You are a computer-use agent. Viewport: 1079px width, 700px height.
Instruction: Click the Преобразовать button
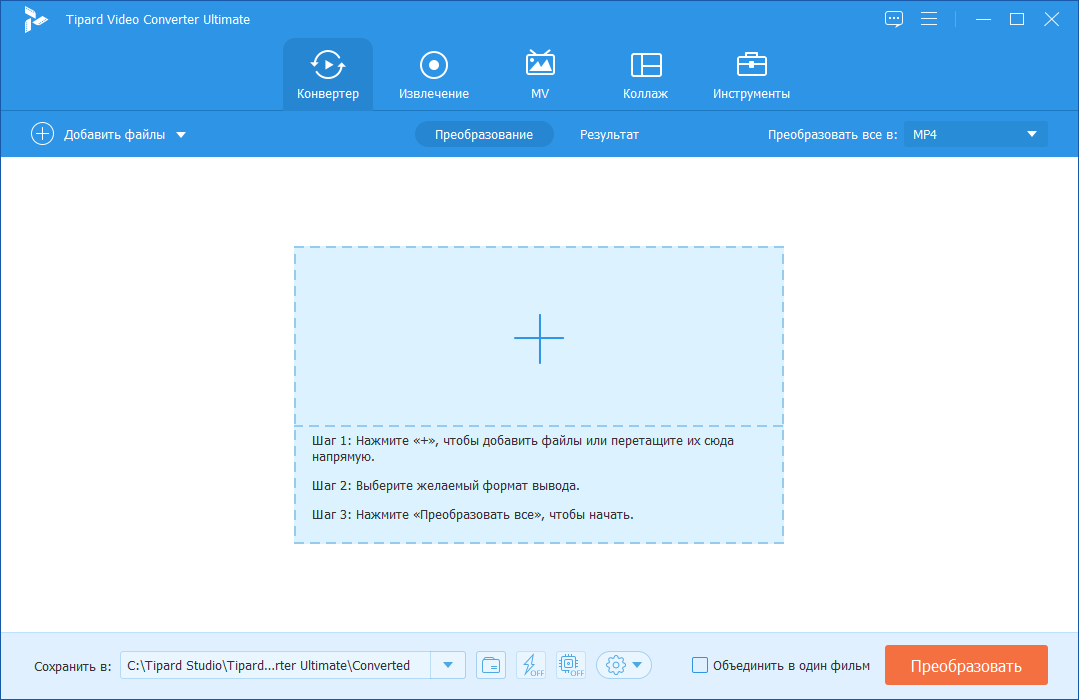[966, 664]
